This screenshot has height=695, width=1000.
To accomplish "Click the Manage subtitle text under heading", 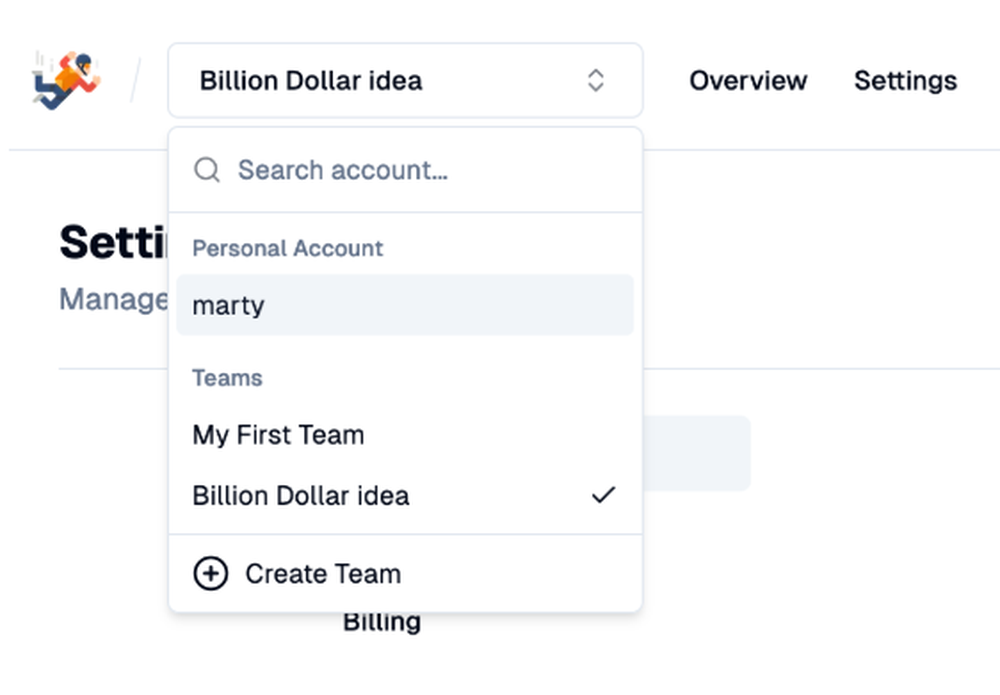I will (x=114, y=299).
